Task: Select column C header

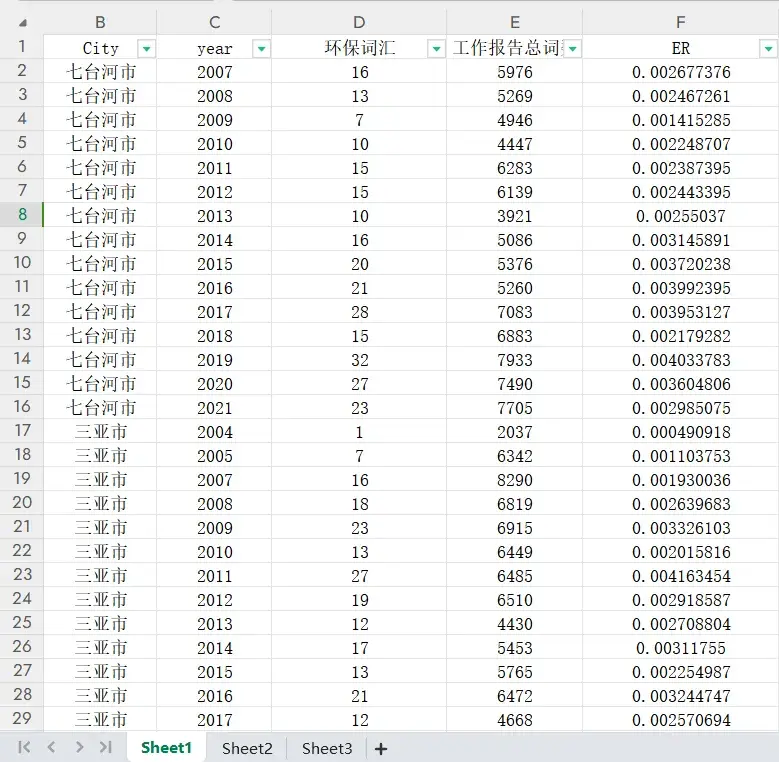Action: 214,22
